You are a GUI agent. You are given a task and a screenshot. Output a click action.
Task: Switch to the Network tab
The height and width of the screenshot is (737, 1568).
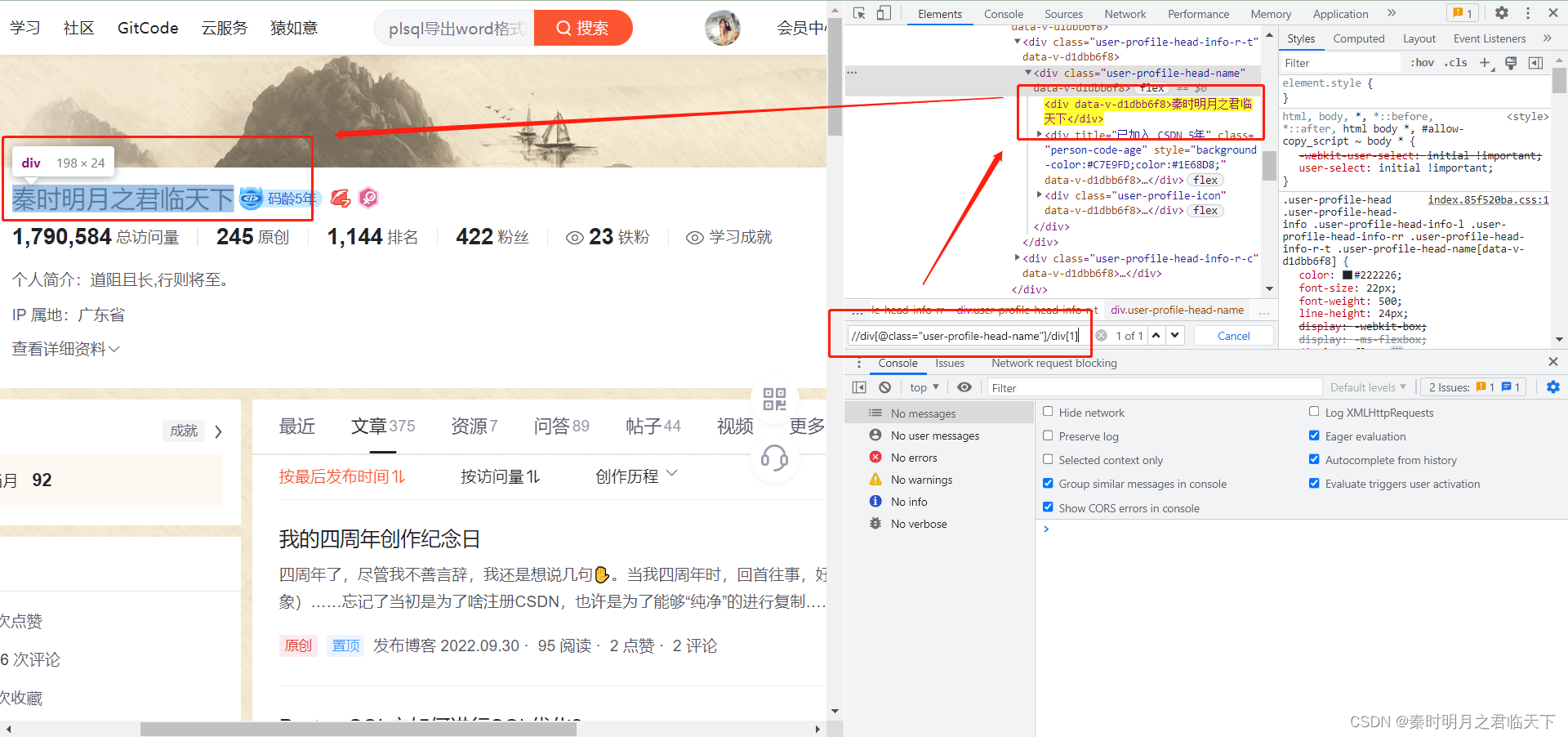(x=1125, y=14)
